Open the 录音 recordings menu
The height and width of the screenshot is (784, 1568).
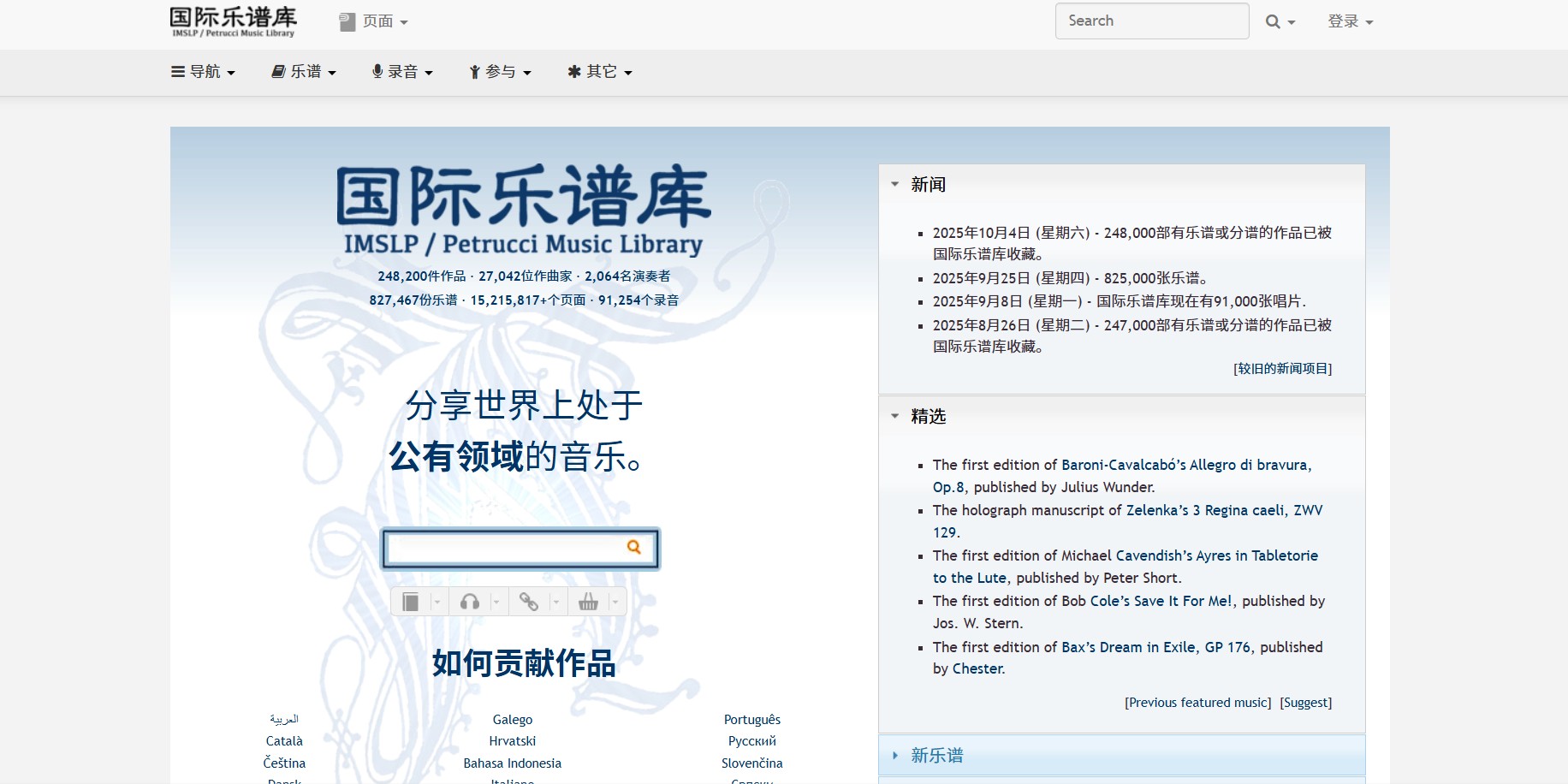[402, 72]
